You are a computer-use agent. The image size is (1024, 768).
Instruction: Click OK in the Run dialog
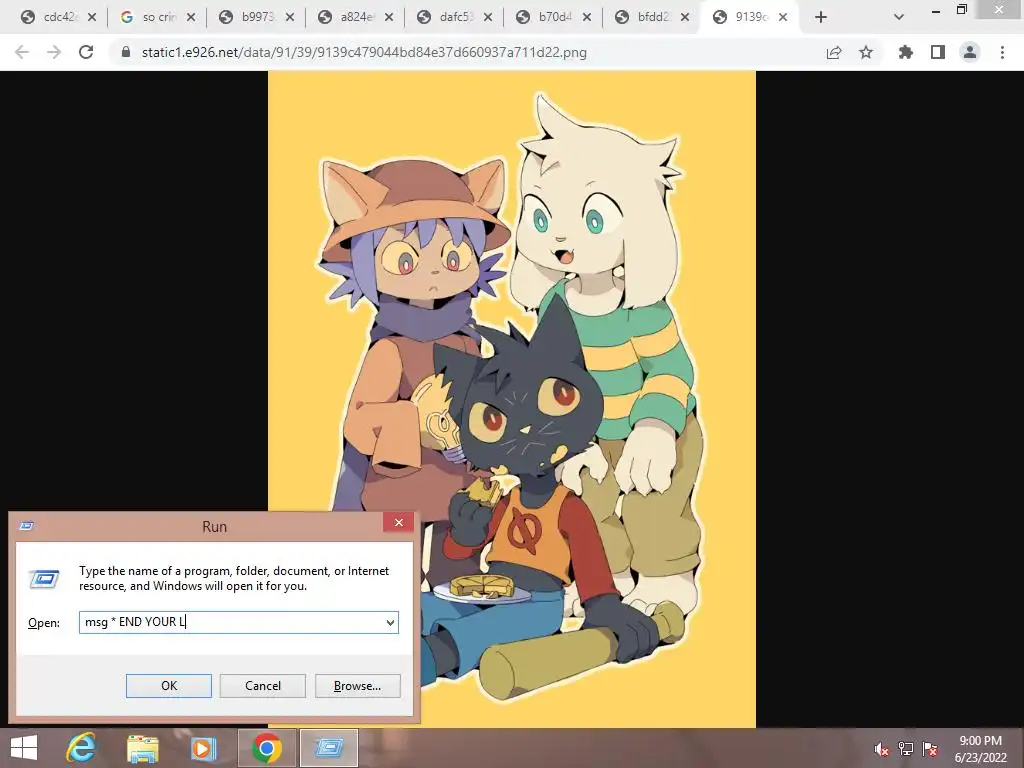click(168, 686)
